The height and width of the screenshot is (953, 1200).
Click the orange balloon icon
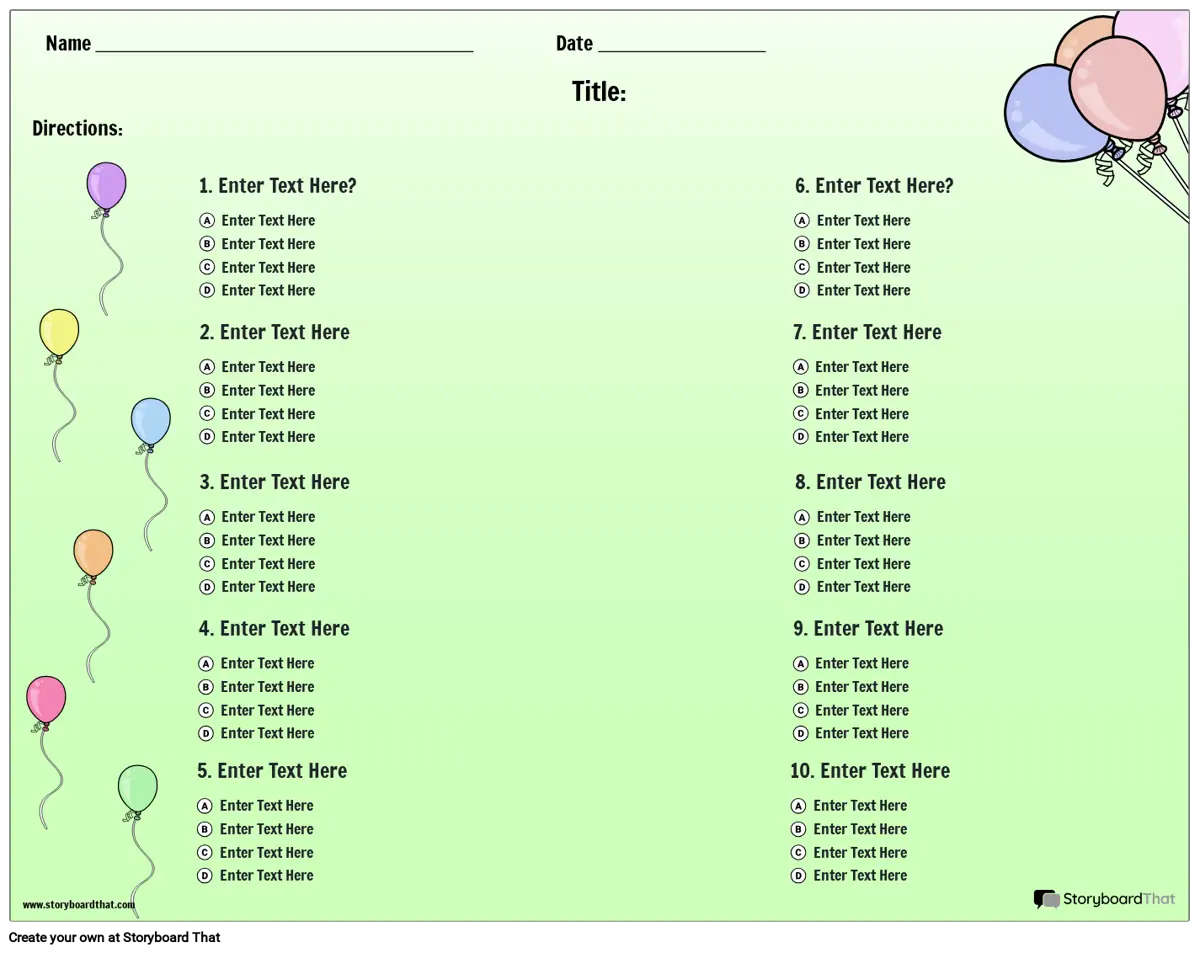93,553
